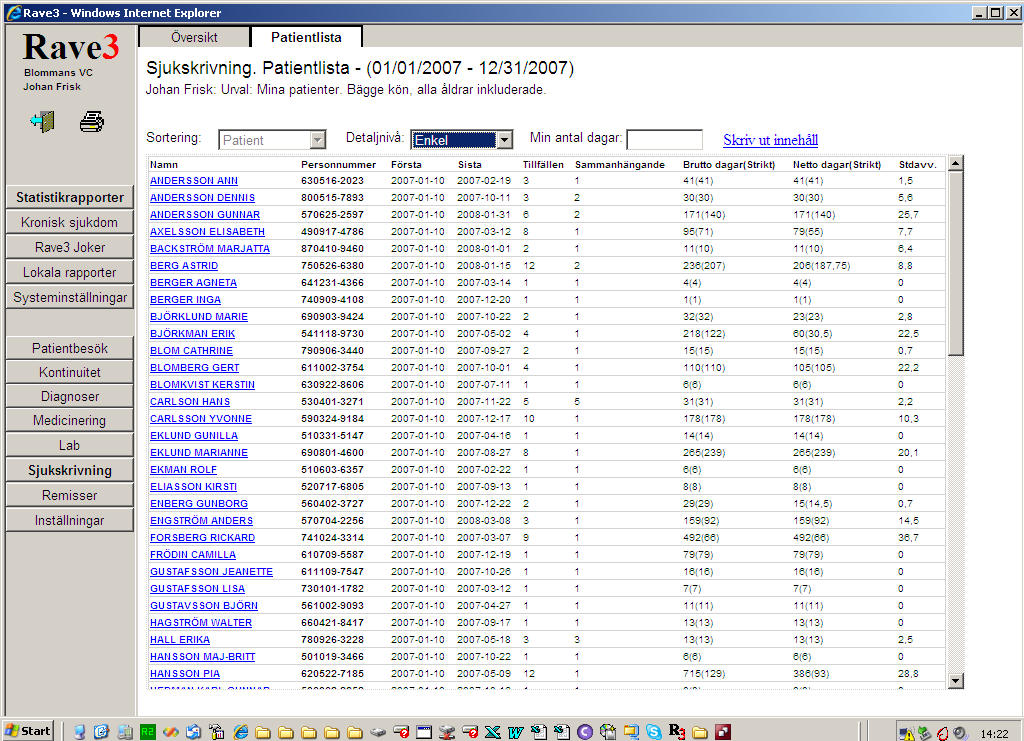The width and height of the screenshot is (1024, 741).
Task: Open Lokala rapporter in sidebar
Action: [70, 272]
